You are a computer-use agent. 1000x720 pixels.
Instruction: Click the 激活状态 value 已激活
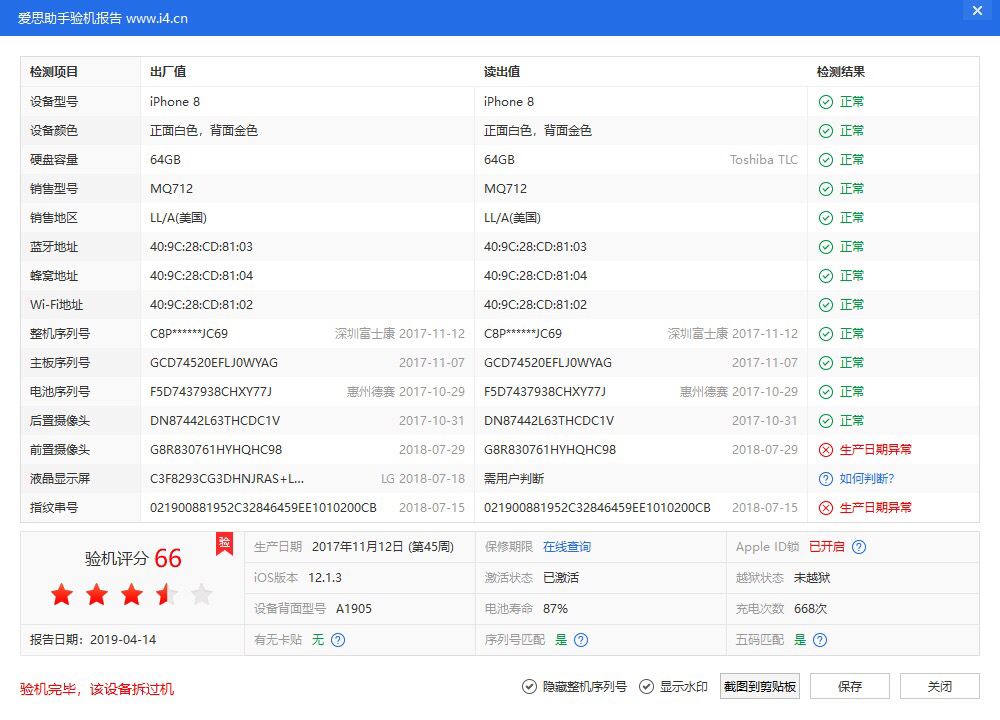tap(561, 578)
